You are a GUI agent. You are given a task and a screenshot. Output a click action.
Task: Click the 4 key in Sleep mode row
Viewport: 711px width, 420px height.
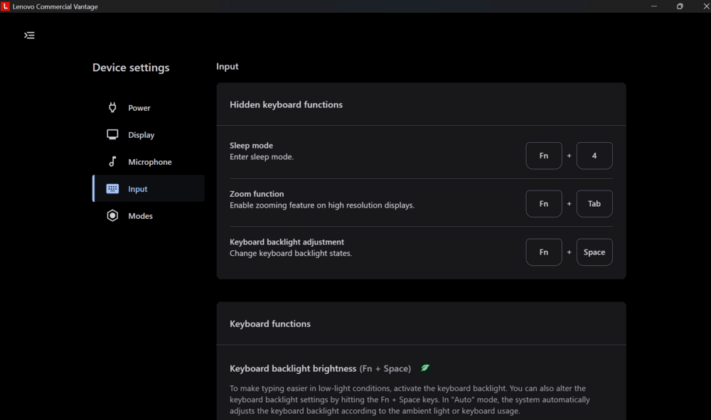(594, 156)
